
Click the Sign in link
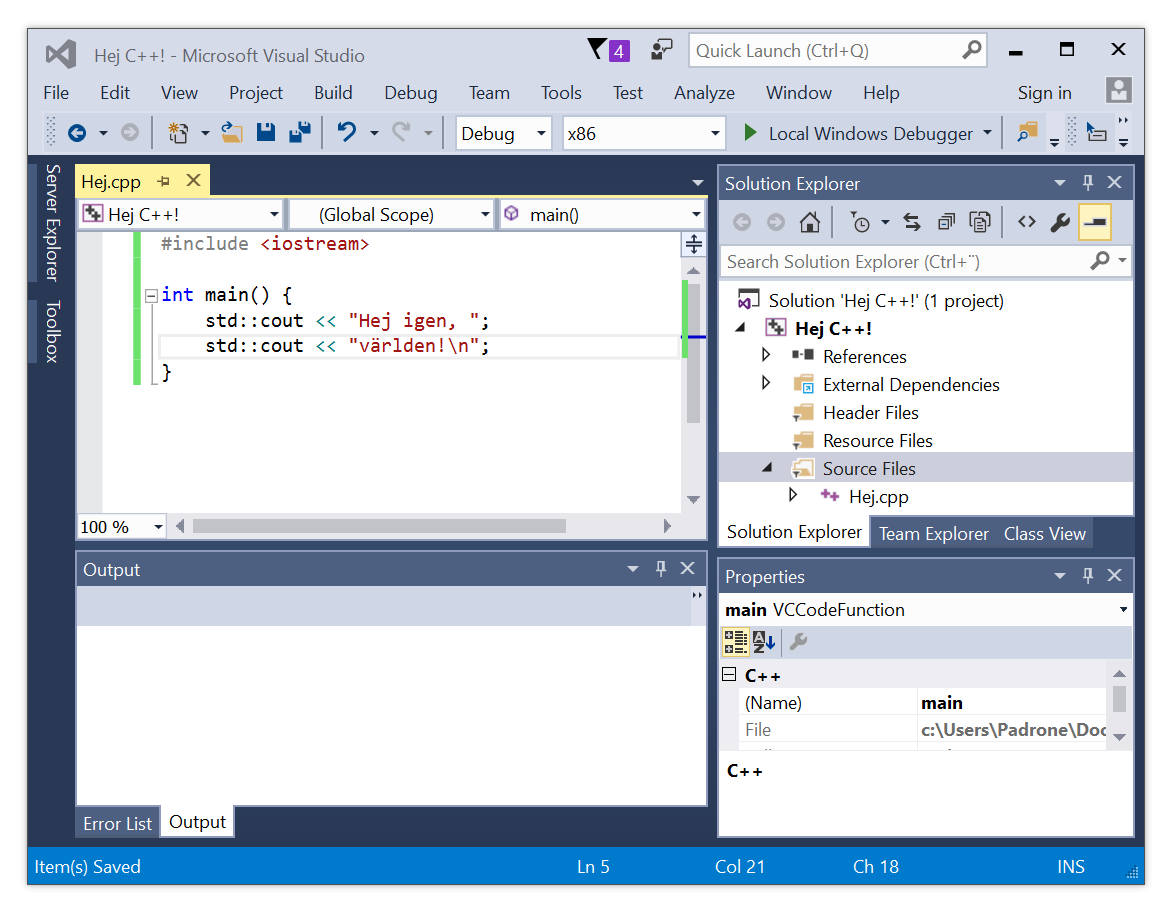pyautogui.click(x=1044, y=93)
